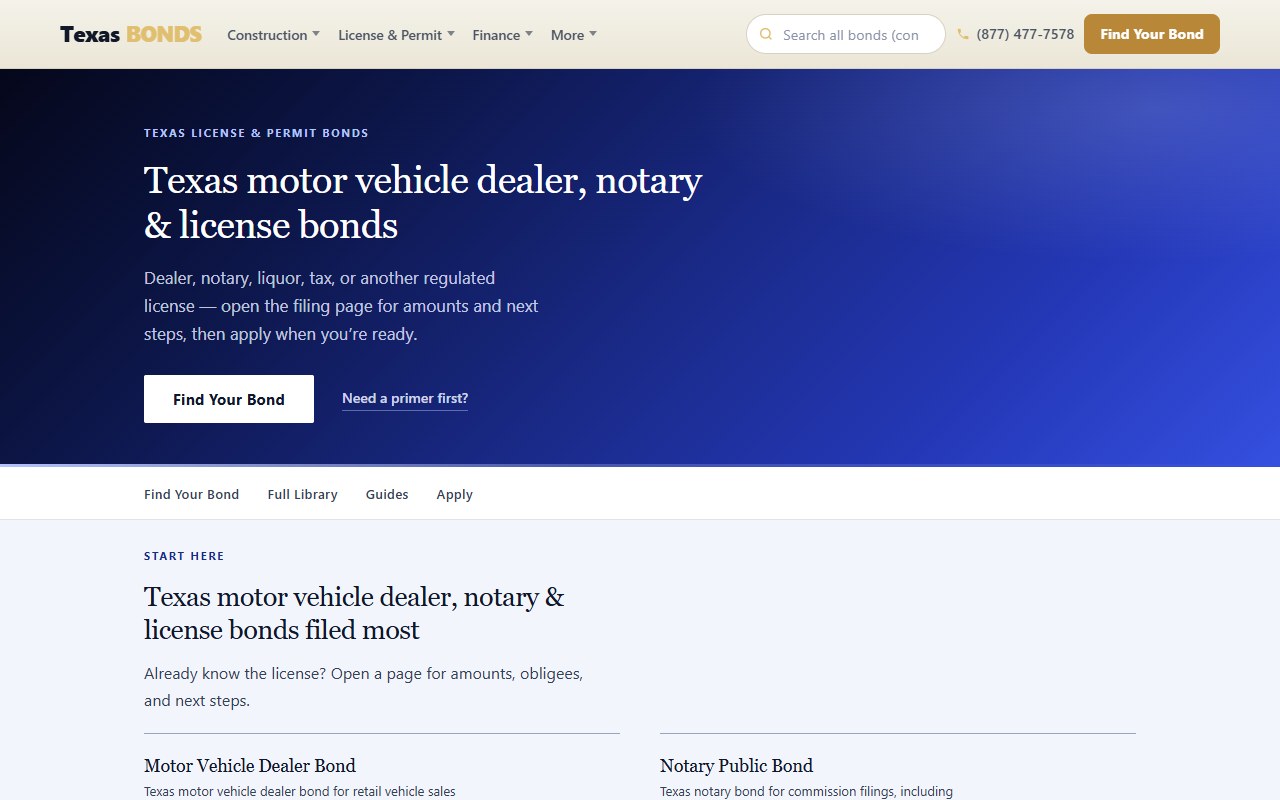Expand the Construction dropdown menu
This screenshot has width=1280, height=800.
[x=273, y=35]
